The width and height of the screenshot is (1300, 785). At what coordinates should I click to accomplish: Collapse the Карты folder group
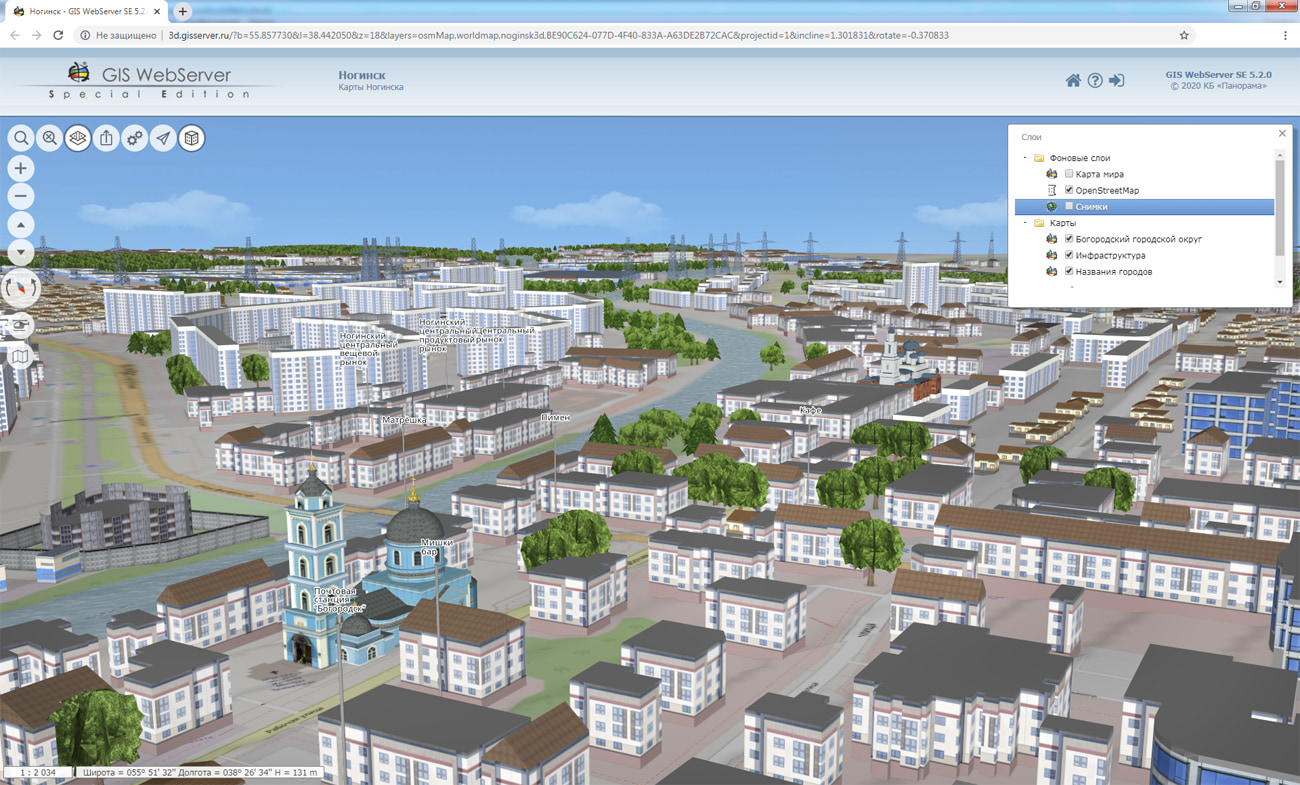[1025, 223]
